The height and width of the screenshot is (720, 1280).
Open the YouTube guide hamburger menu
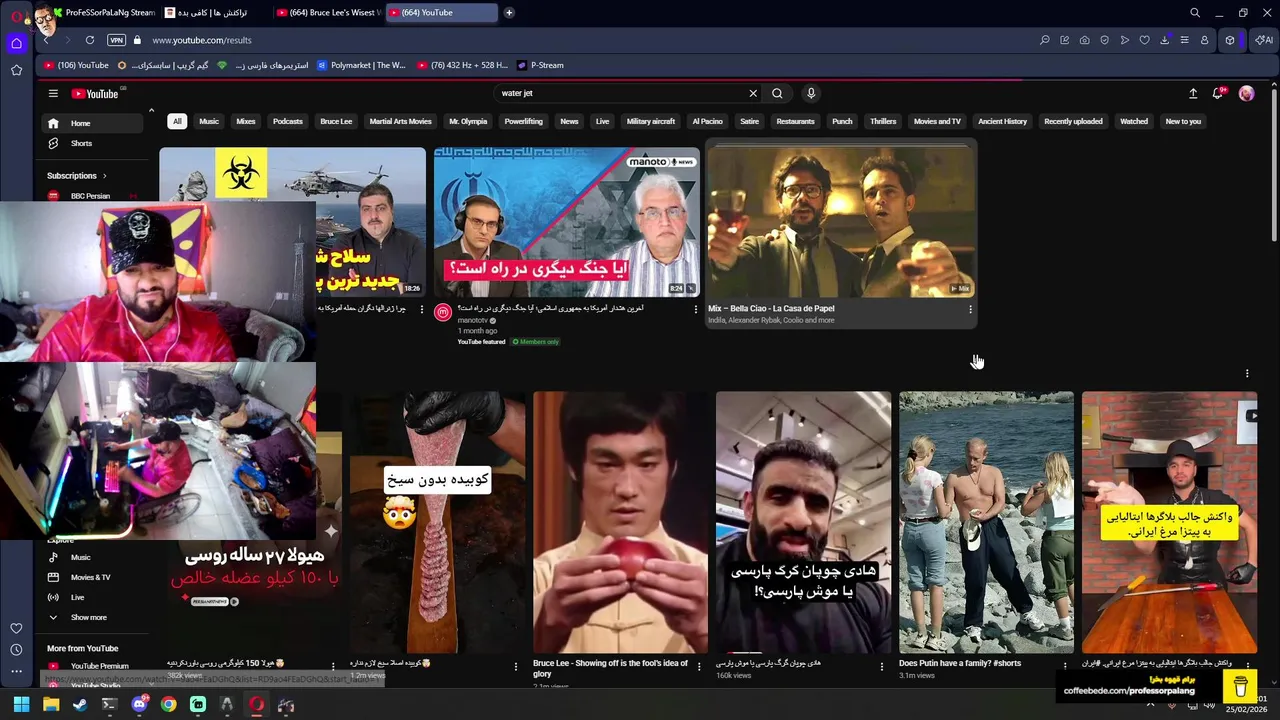pos(53,93)
